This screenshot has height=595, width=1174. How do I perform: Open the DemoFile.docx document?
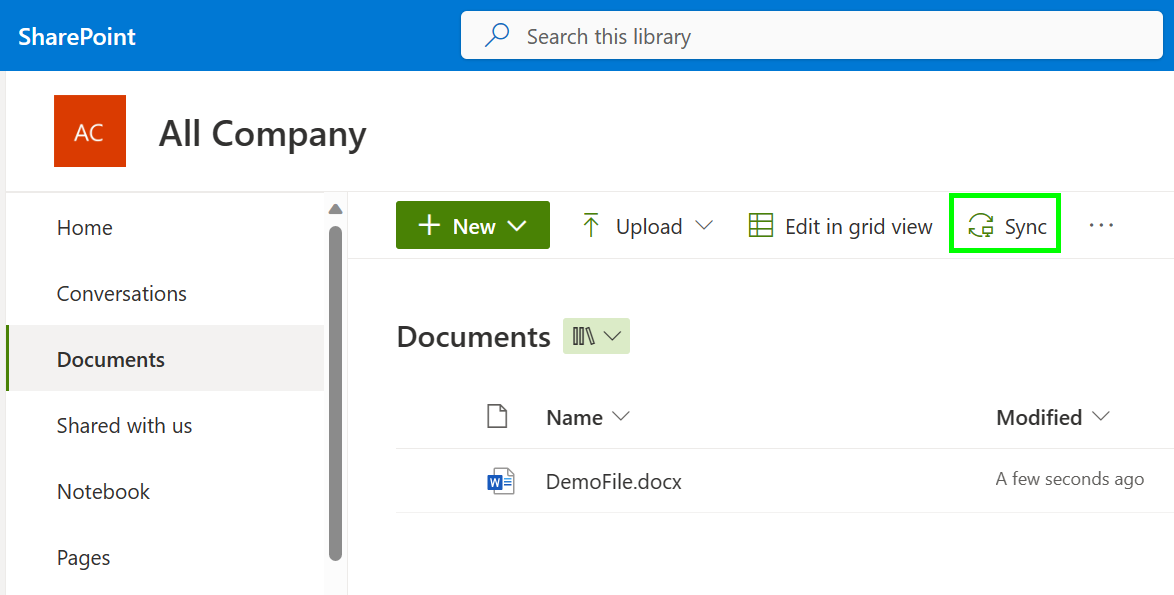[x=613, y=482]
